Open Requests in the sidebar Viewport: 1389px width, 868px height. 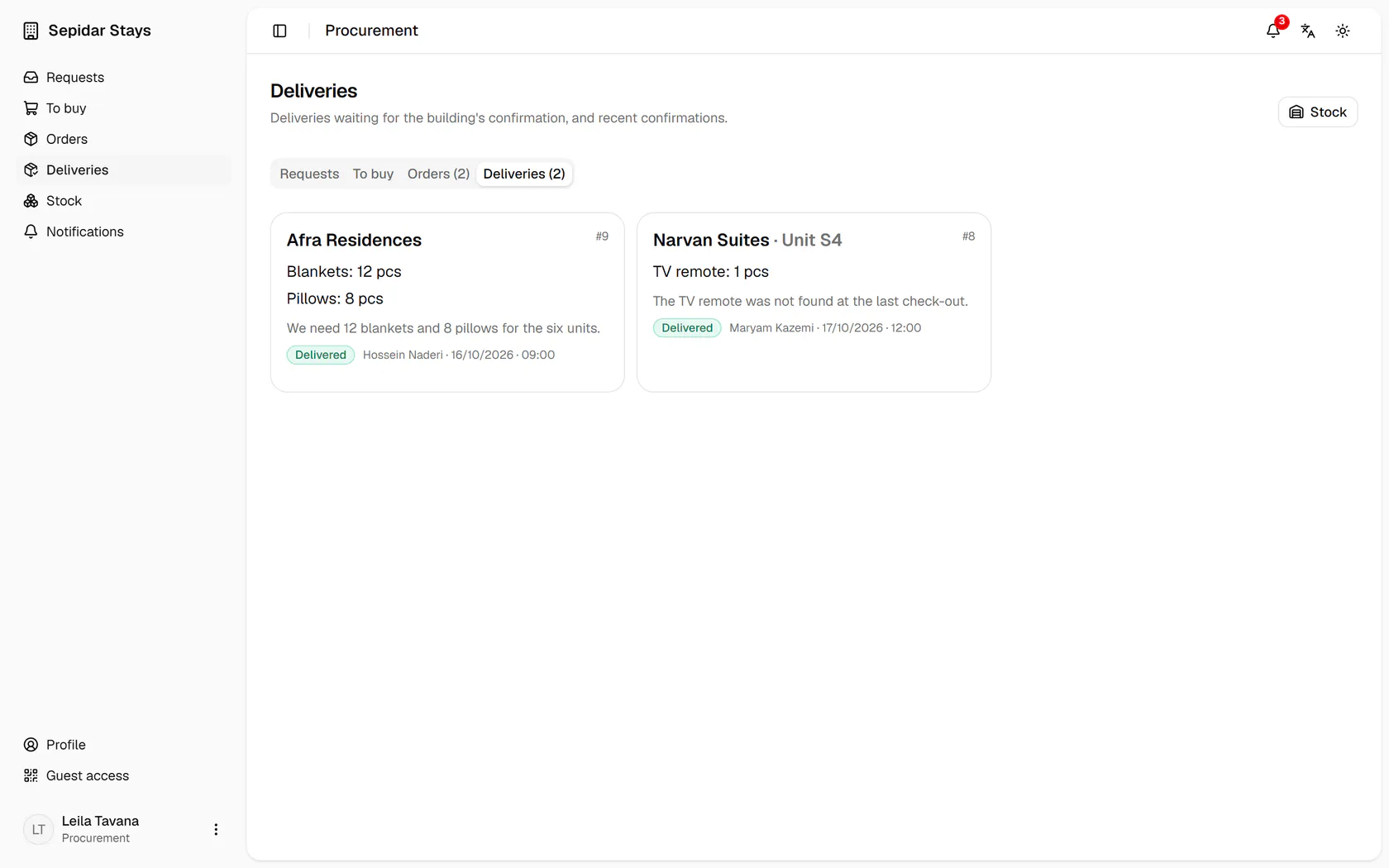124,77
